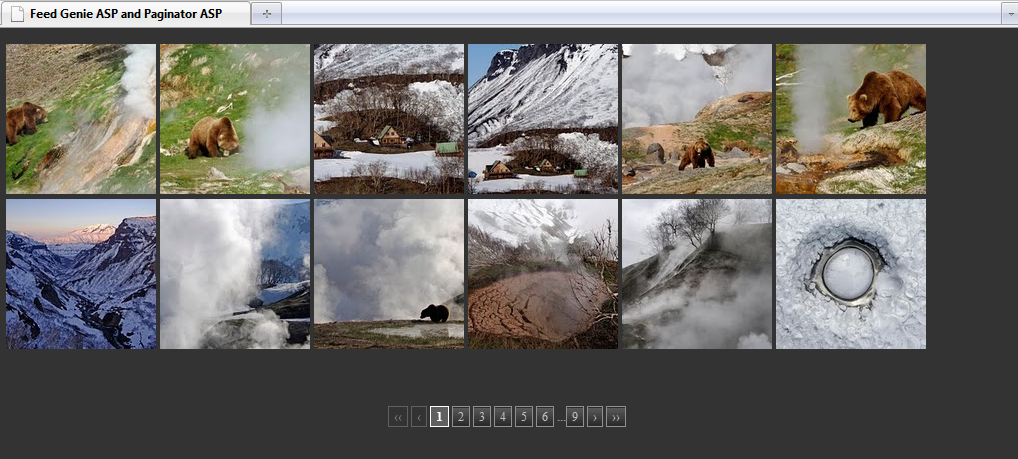Select page 1 in the paginator
The height and width of the screenshot is (459, 1018).
pyautogui.click(x=440, y=417)
